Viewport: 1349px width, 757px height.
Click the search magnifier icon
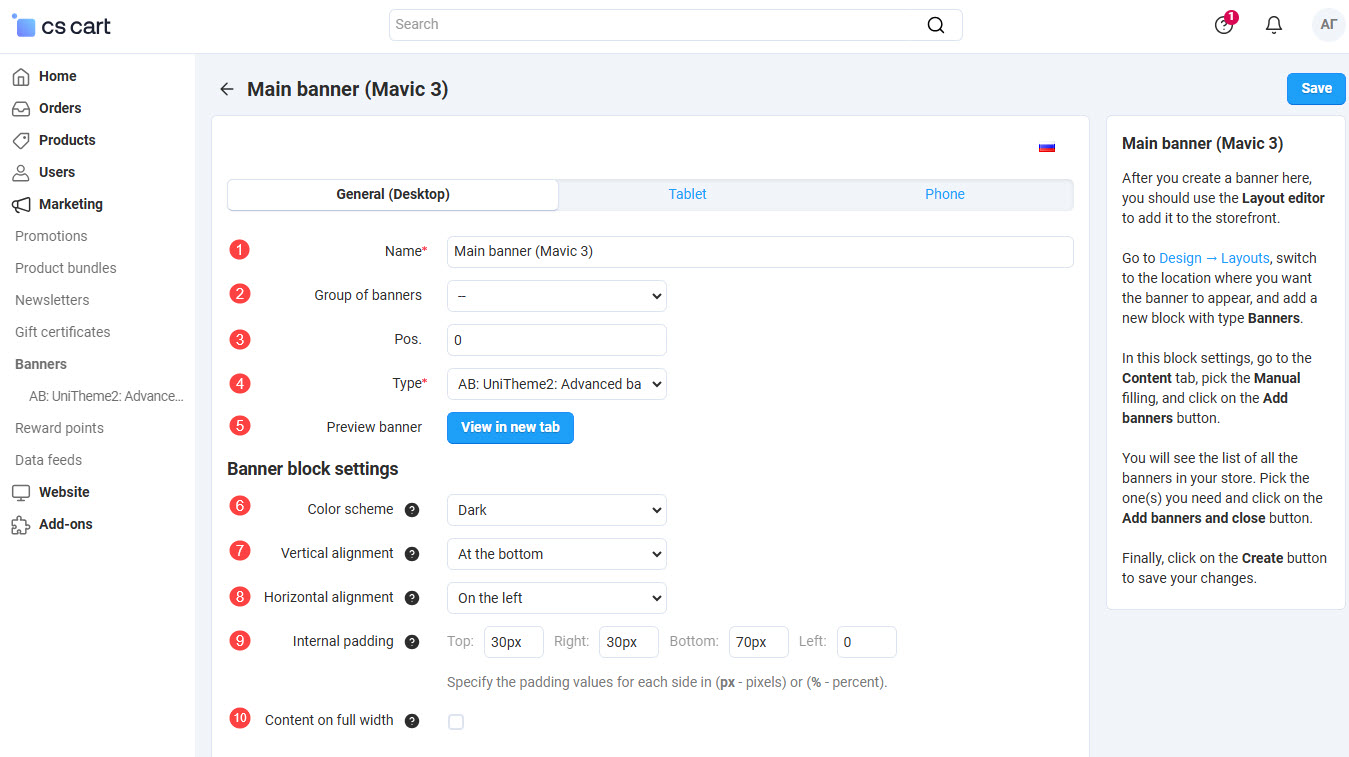936,25
